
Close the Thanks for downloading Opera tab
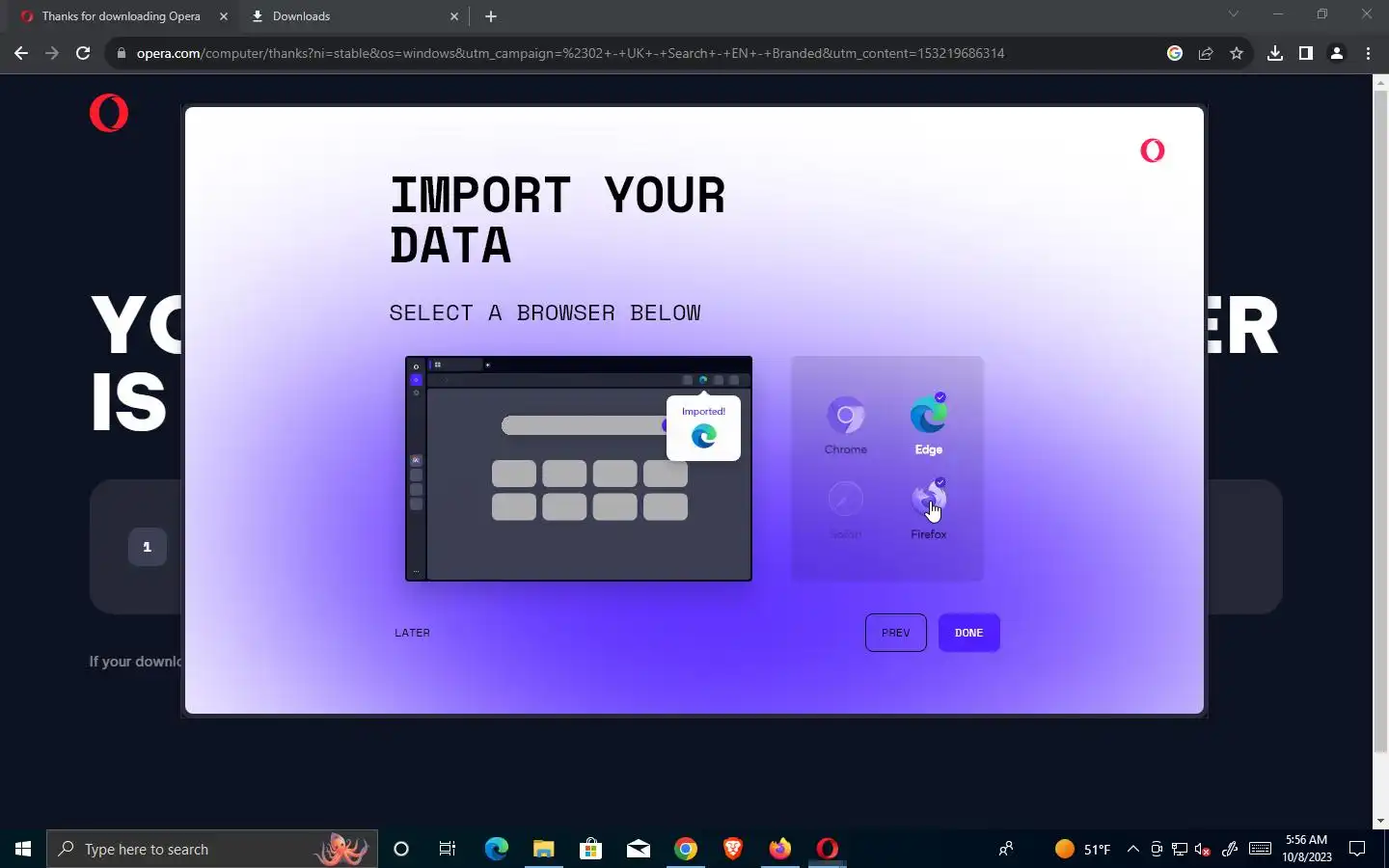[x=224, y=16]
